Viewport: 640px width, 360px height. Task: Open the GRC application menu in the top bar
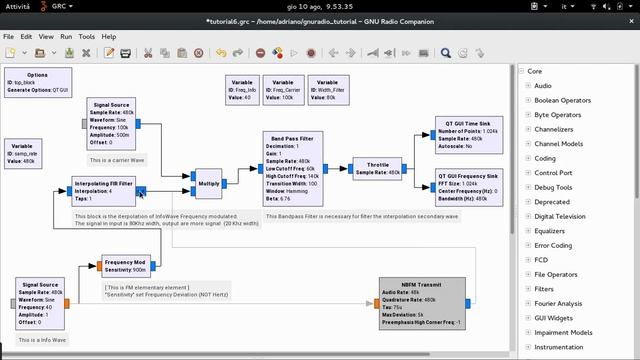[x=57, y=6]
